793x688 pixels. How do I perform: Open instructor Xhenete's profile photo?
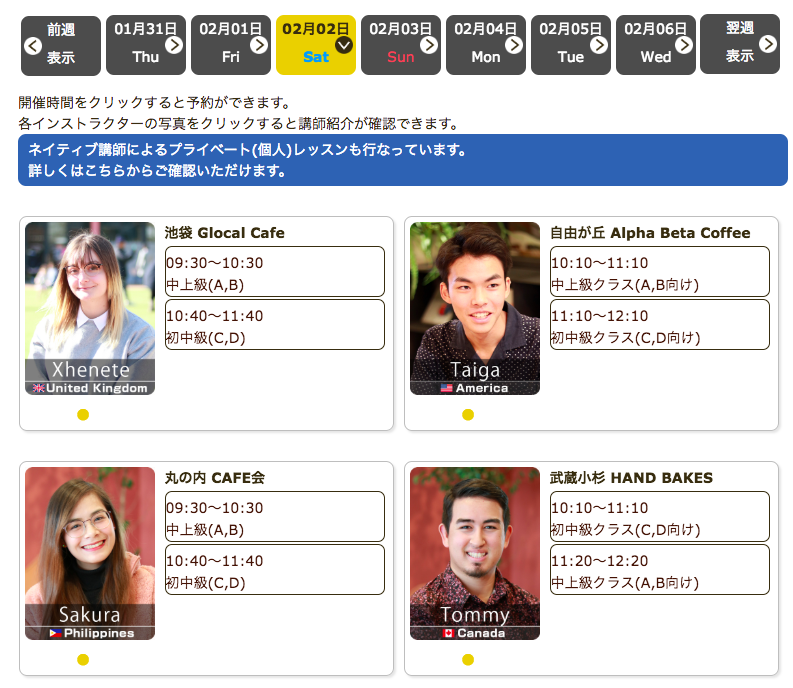click(x=90, y=308)
